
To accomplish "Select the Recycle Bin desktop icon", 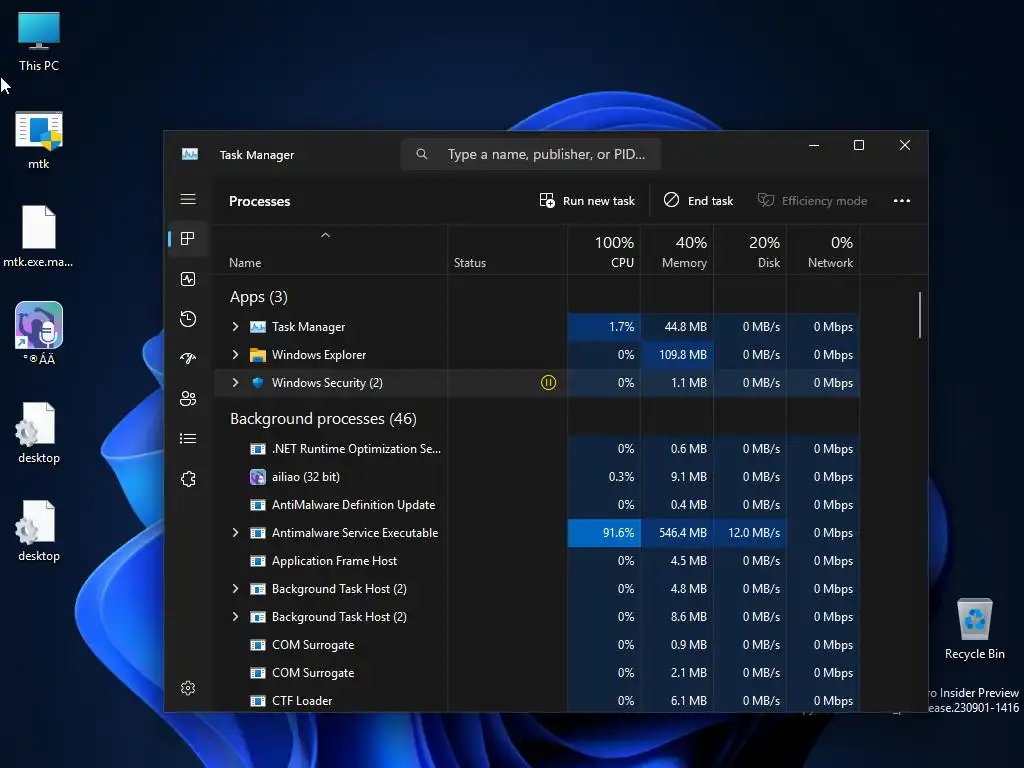I will (974, 629).
